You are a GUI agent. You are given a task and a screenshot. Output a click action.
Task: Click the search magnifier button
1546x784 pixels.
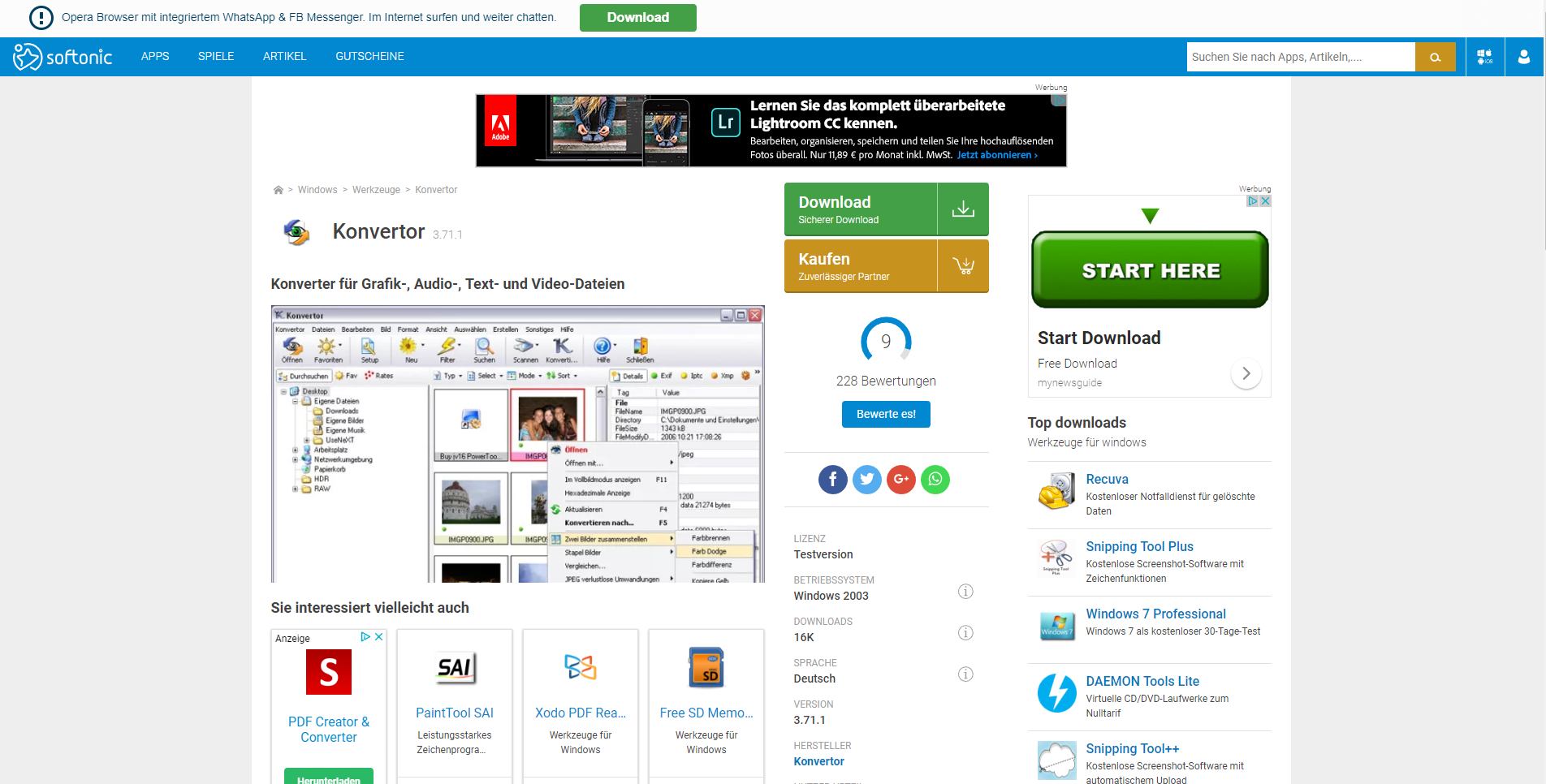coord(1435,57)
